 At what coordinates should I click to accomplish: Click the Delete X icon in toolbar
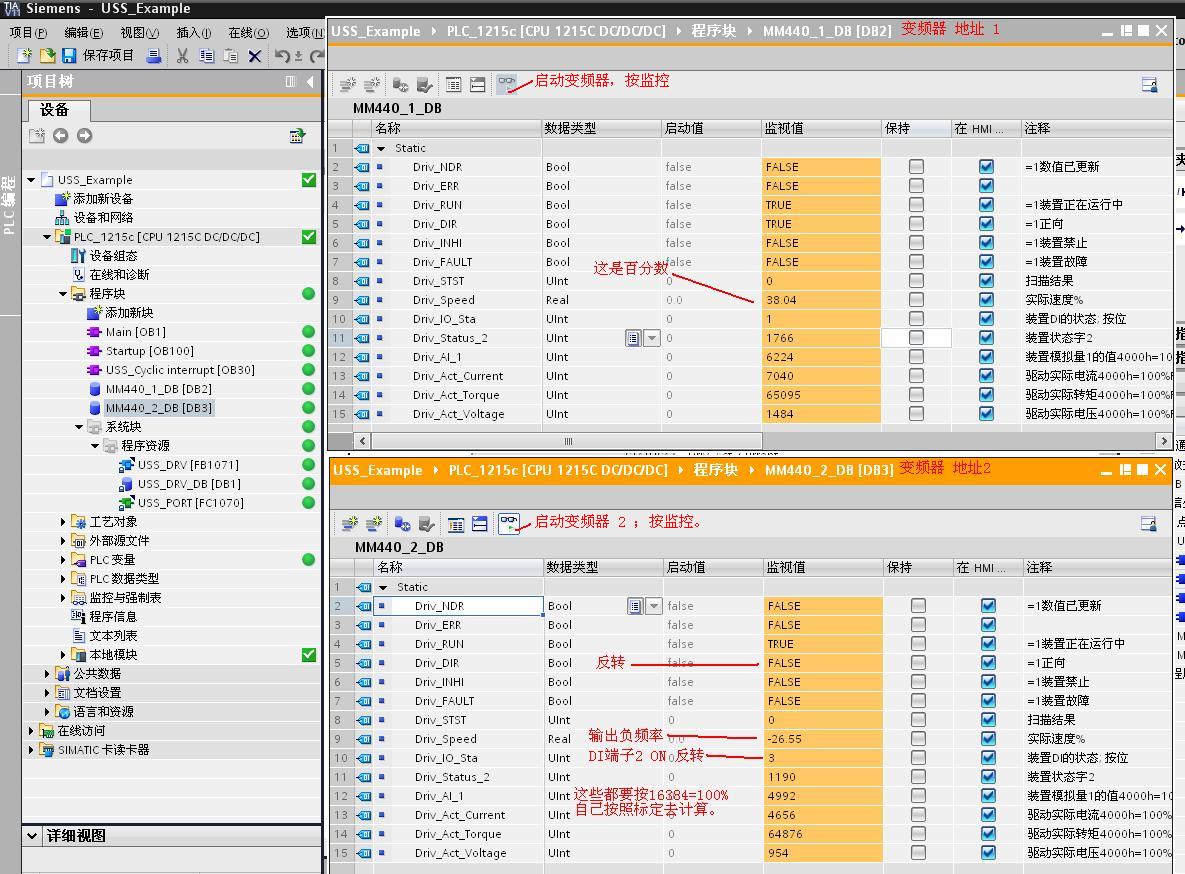pyautogui.click(x=255, y=55)
